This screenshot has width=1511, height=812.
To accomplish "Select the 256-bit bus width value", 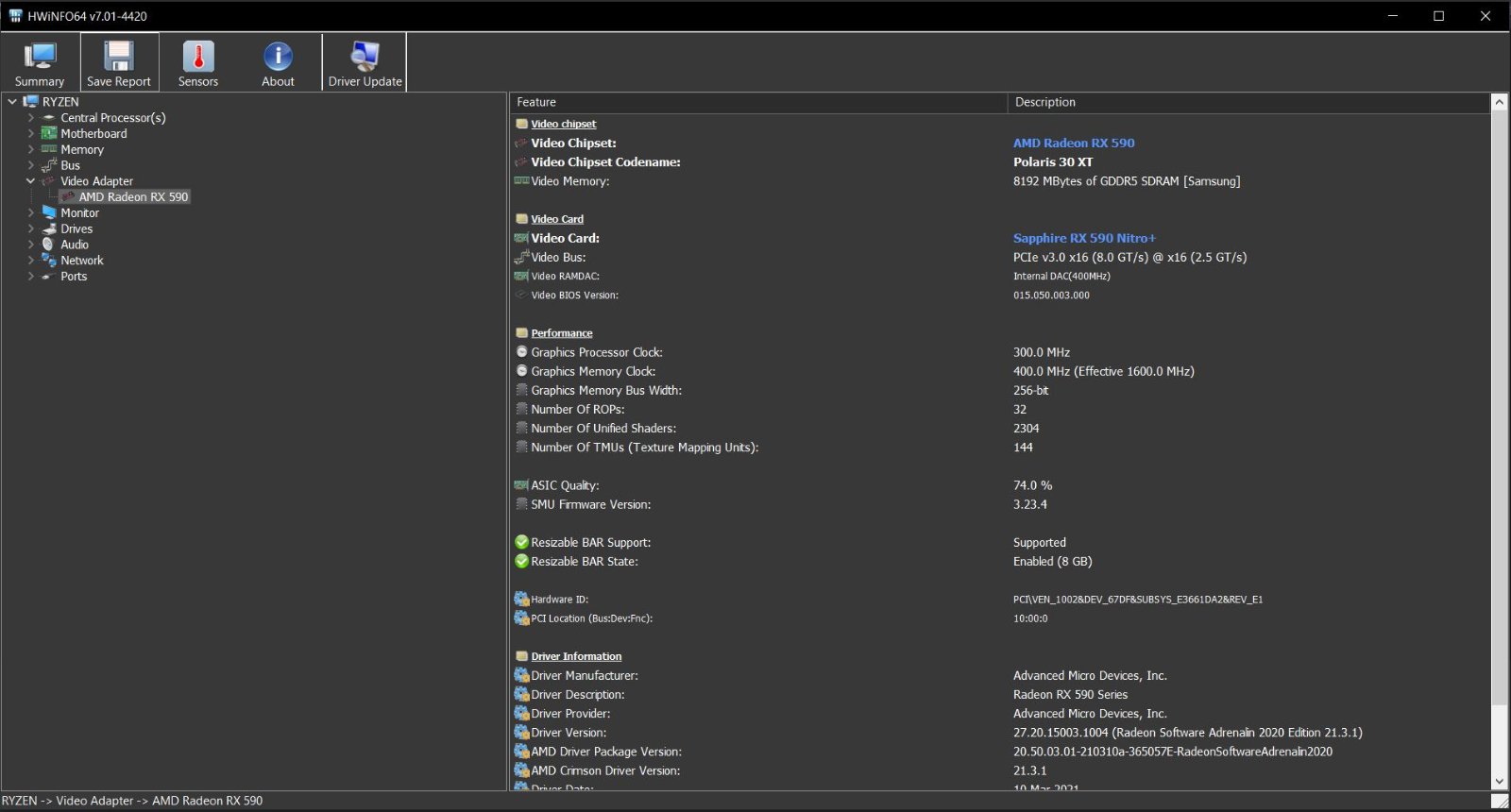I will point(1030,390).
